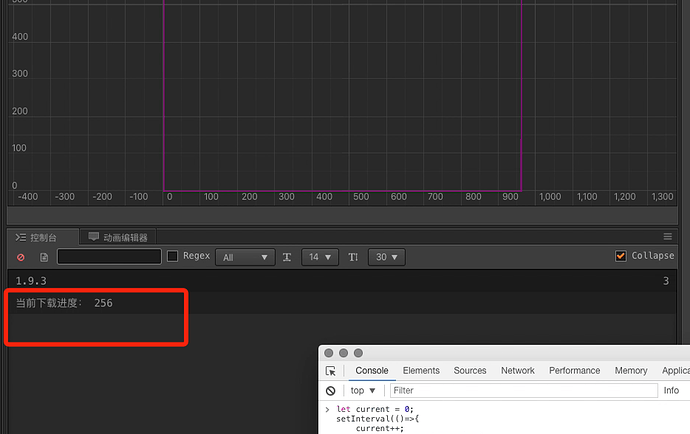Open the DevTools Memory tab
This screenshot has width=690, height=434.
pos(631,371)
